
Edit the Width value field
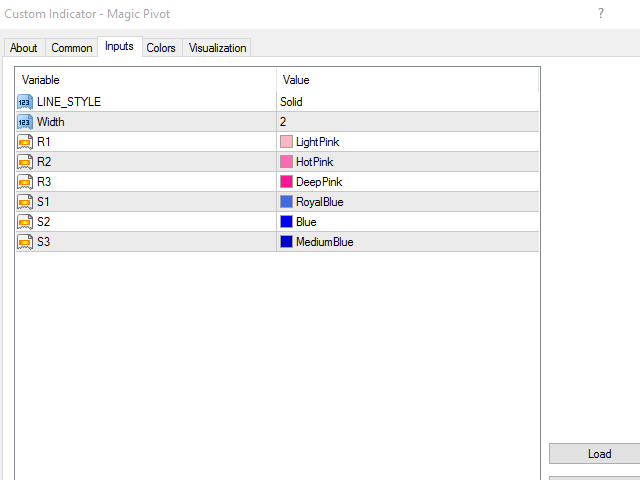click(x=408, y=122)
